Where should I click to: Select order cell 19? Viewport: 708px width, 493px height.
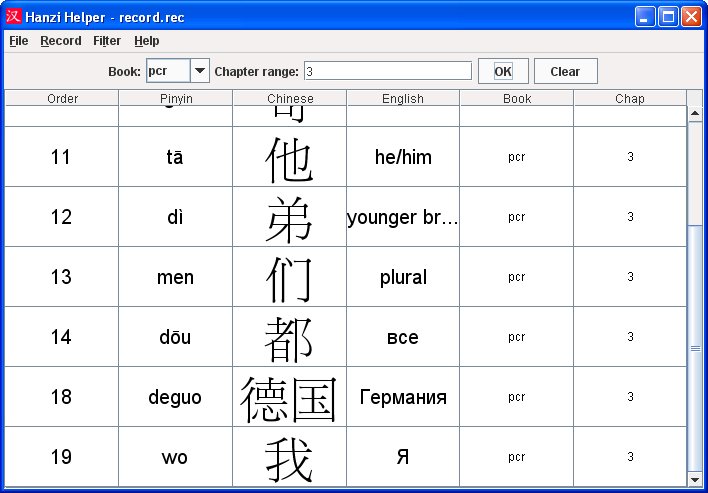click(x=61, y=457)
